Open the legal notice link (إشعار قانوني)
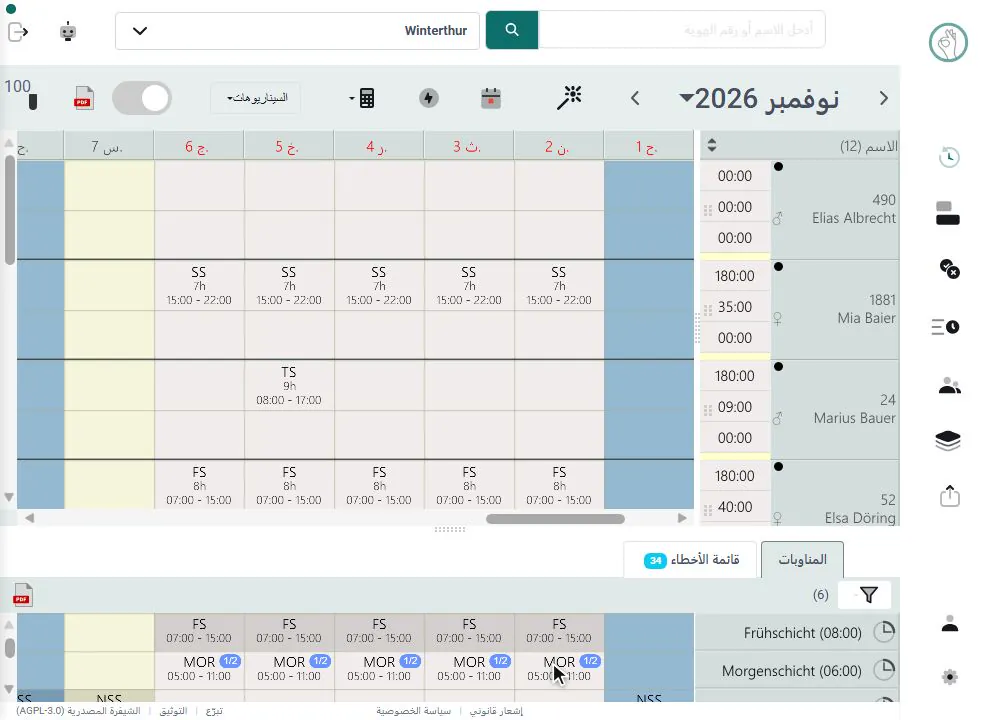 click(x=496, y=711)
